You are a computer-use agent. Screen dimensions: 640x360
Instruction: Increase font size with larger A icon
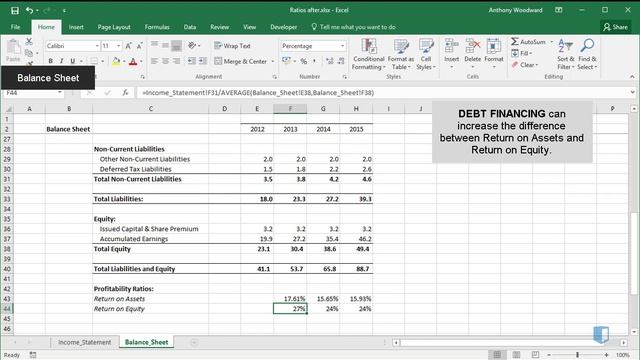point(128,46)
